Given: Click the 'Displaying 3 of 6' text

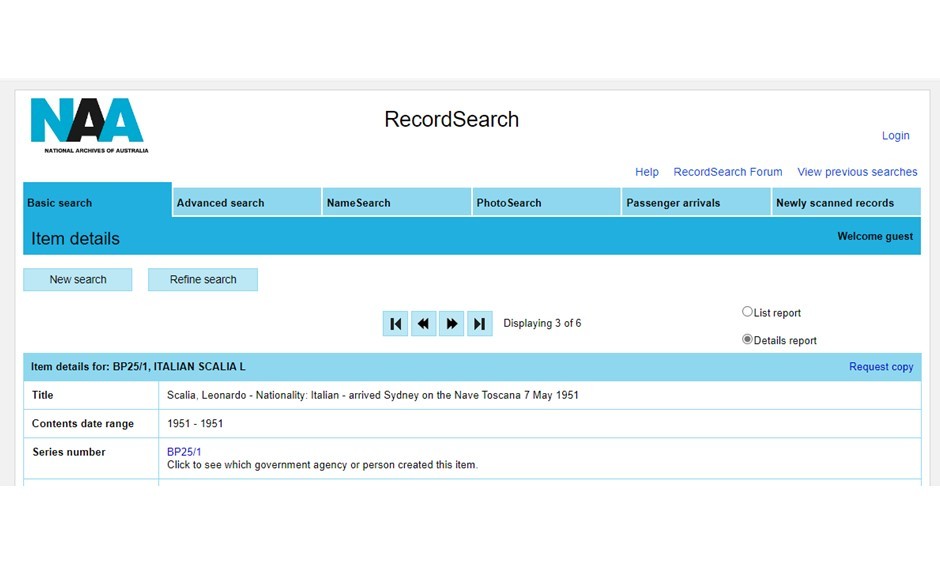Looking at the screenshot, I should coord(542,323).
